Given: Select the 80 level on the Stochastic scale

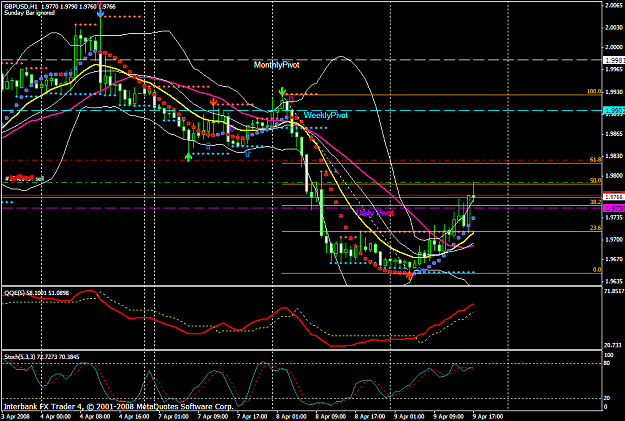Looking at the screenshot, I should click(608, 363).
